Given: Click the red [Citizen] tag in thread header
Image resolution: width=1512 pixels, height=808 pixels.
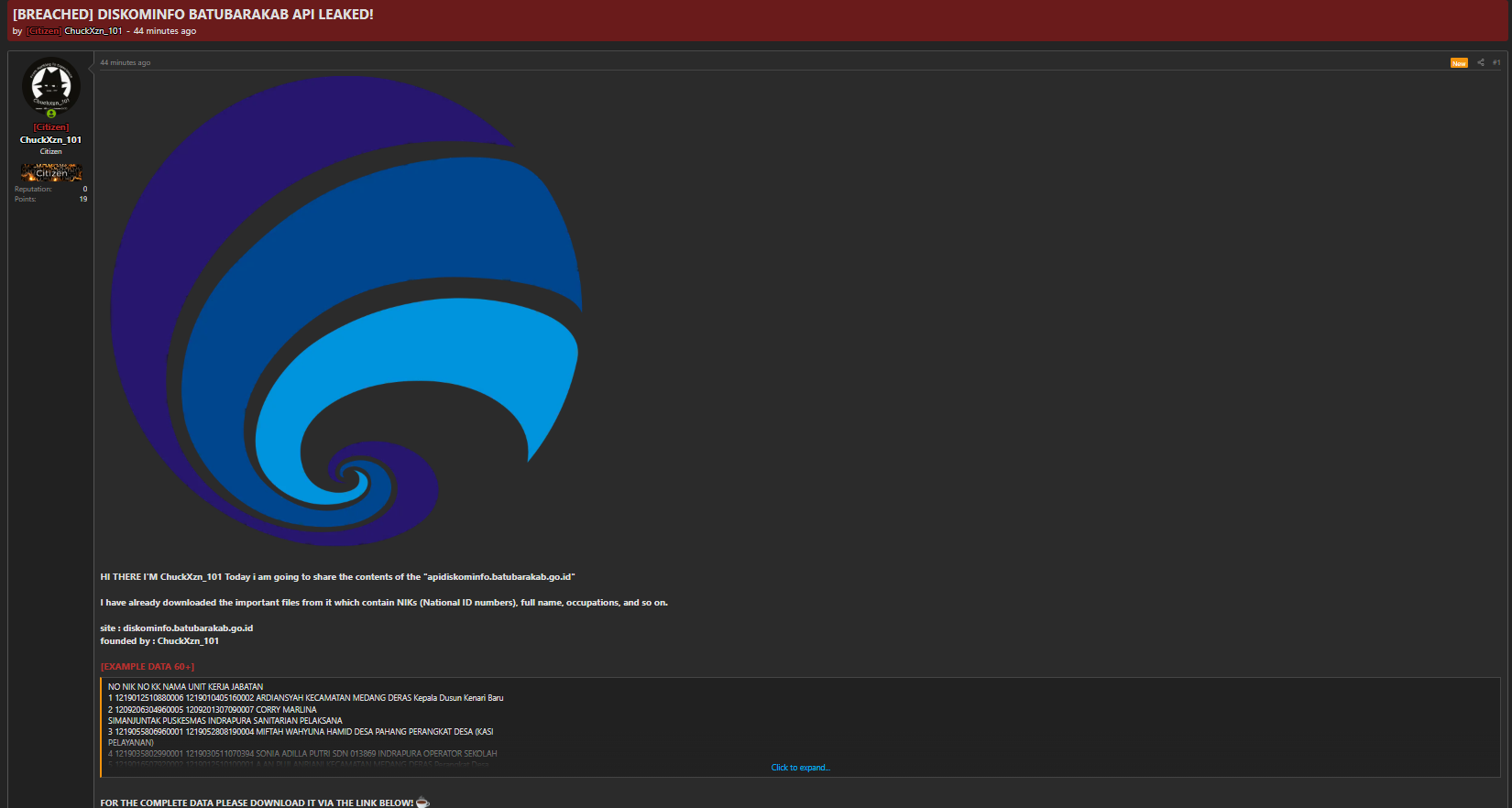Looking at the screenshot, I should point(44,31).
